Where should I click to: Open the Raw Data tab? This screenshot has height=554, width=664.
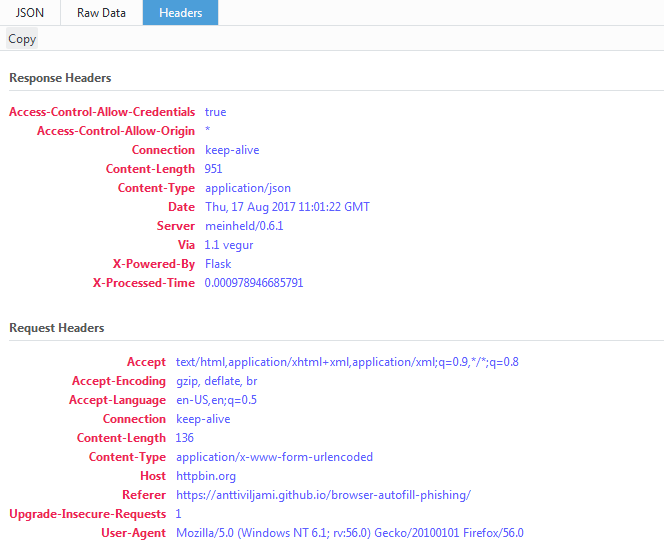coord(102,13)
